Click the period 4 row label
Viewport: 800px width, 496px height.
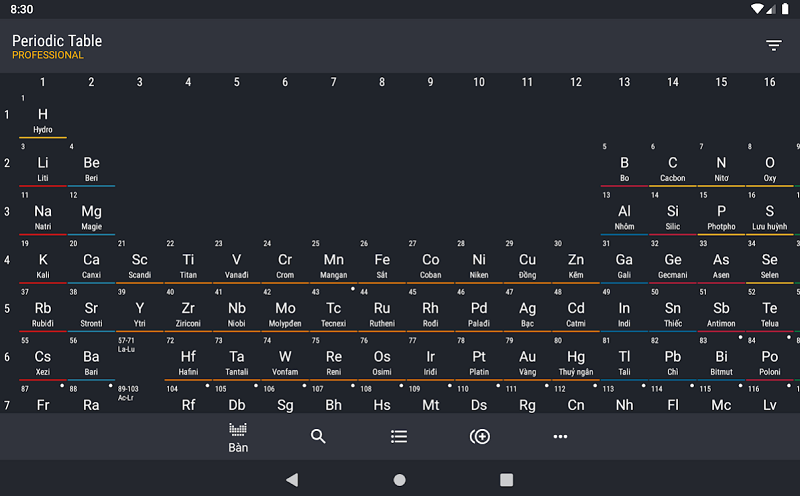click(7, 260)
